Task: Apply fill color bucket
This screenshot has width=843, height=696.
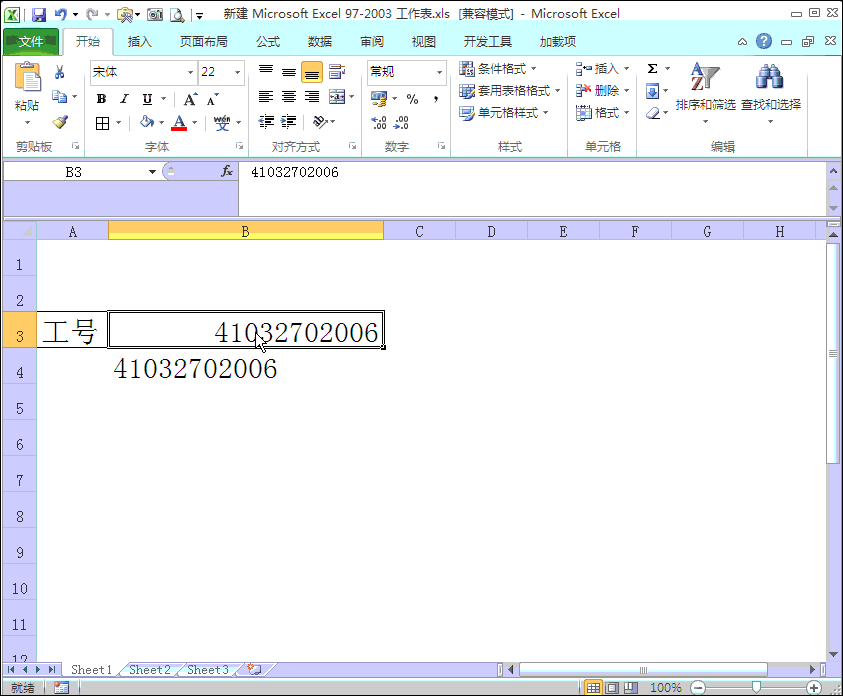Action: pos(146,123)
